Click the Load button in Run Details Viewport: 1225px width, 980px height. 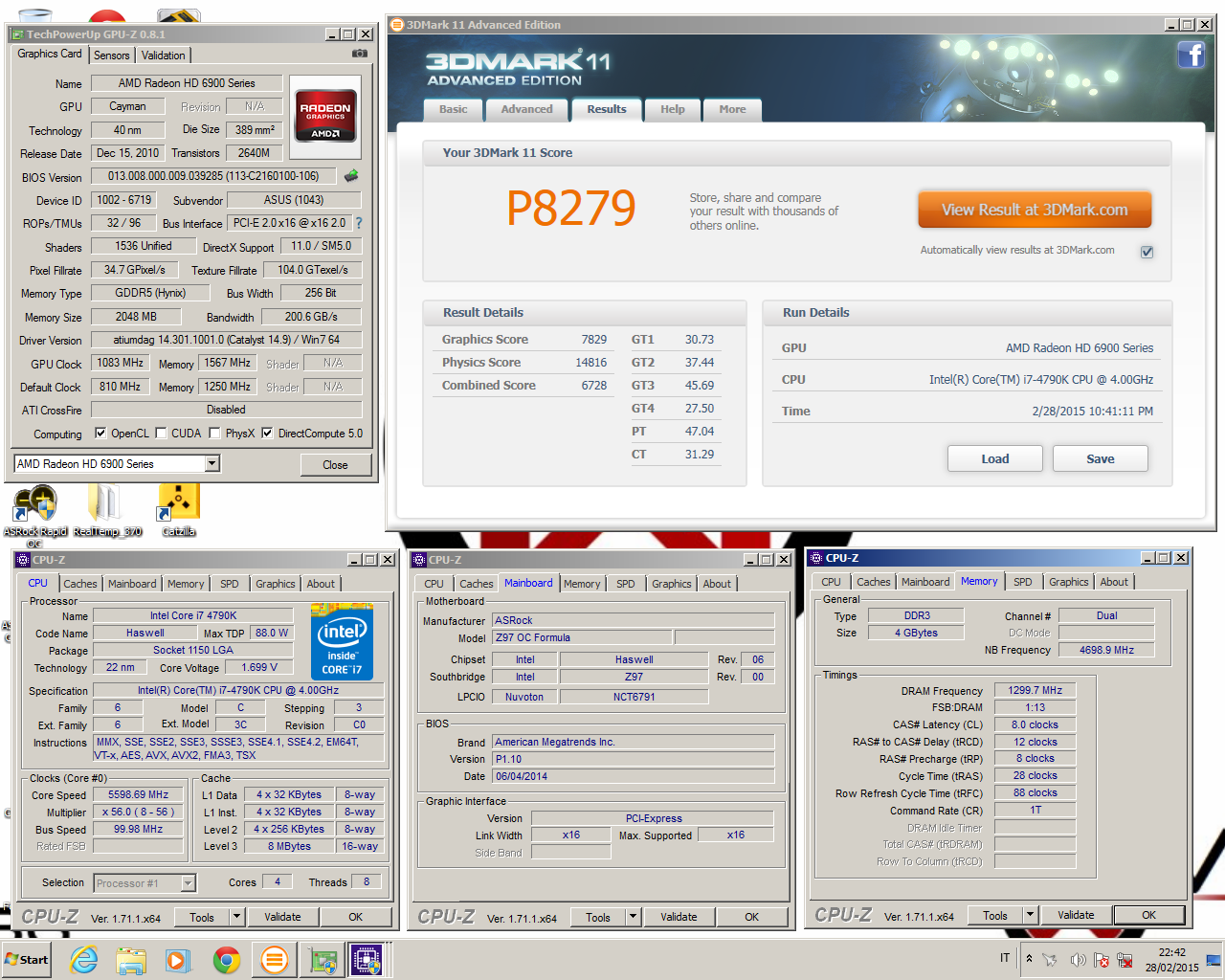pyautogui.click(x=995, y=459)
